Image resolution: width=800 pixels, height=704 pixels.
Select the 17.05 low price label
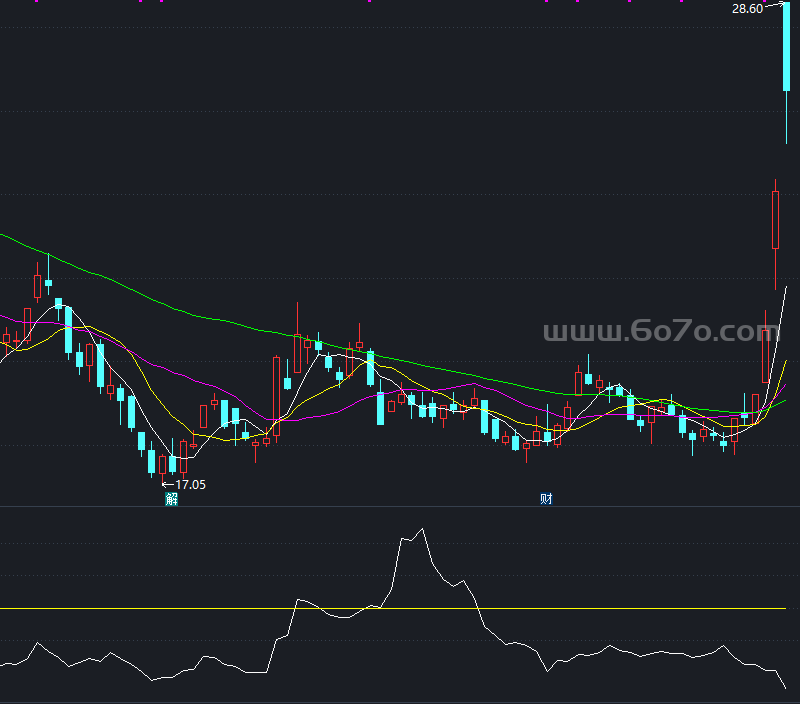point(190,485)
